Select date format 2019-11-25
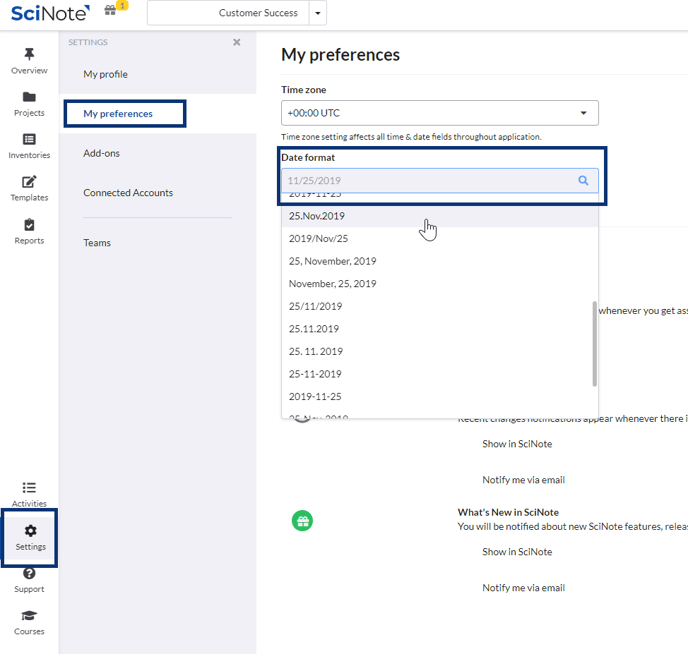Viewport: 688px width, 654px height. [440, 397]
